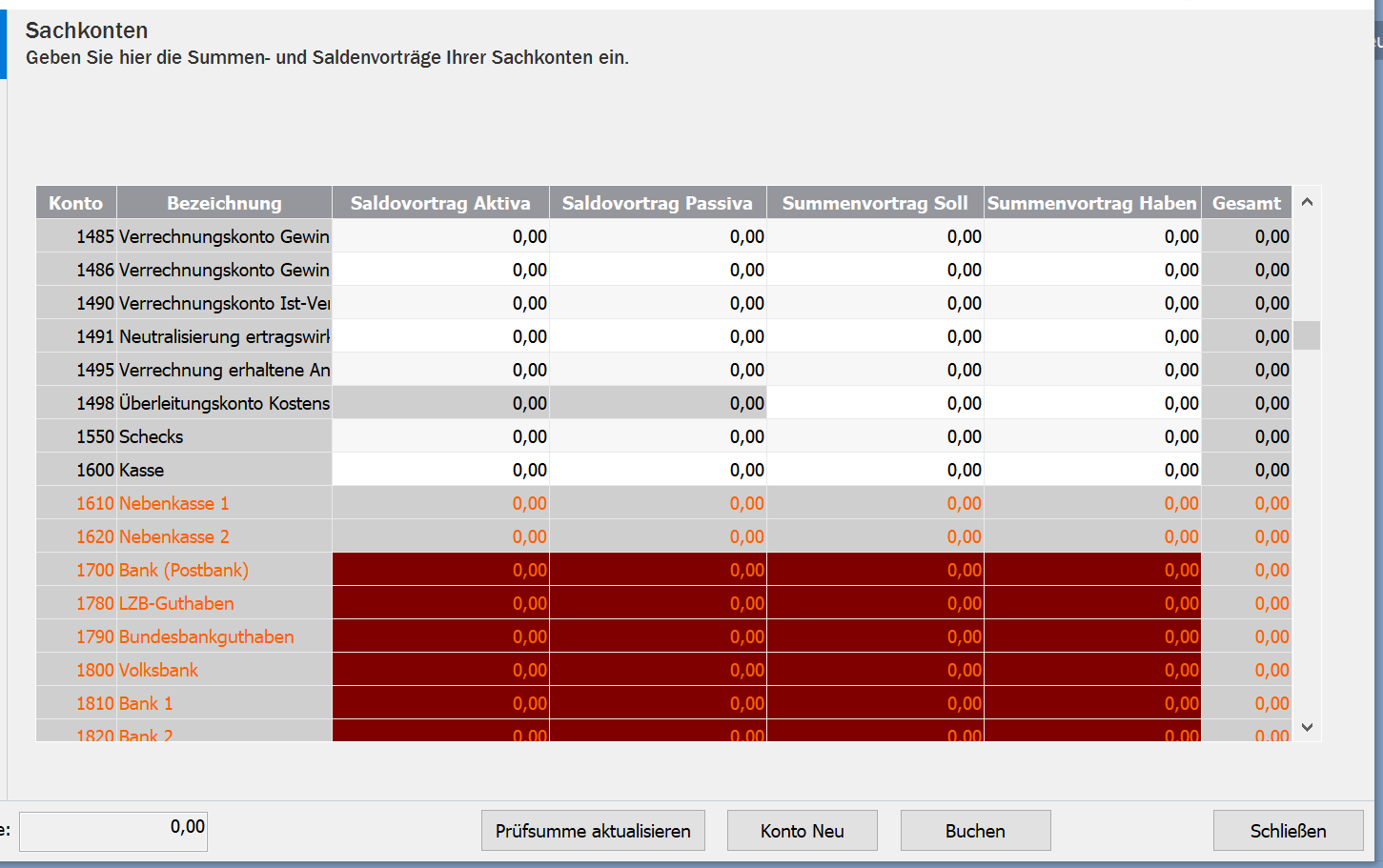Click Summenvortrag Haben cell for 1620 Nebenkasse 2
Screen dimensions: 1383x868
pyautogui.click(x=1092, y=536)
